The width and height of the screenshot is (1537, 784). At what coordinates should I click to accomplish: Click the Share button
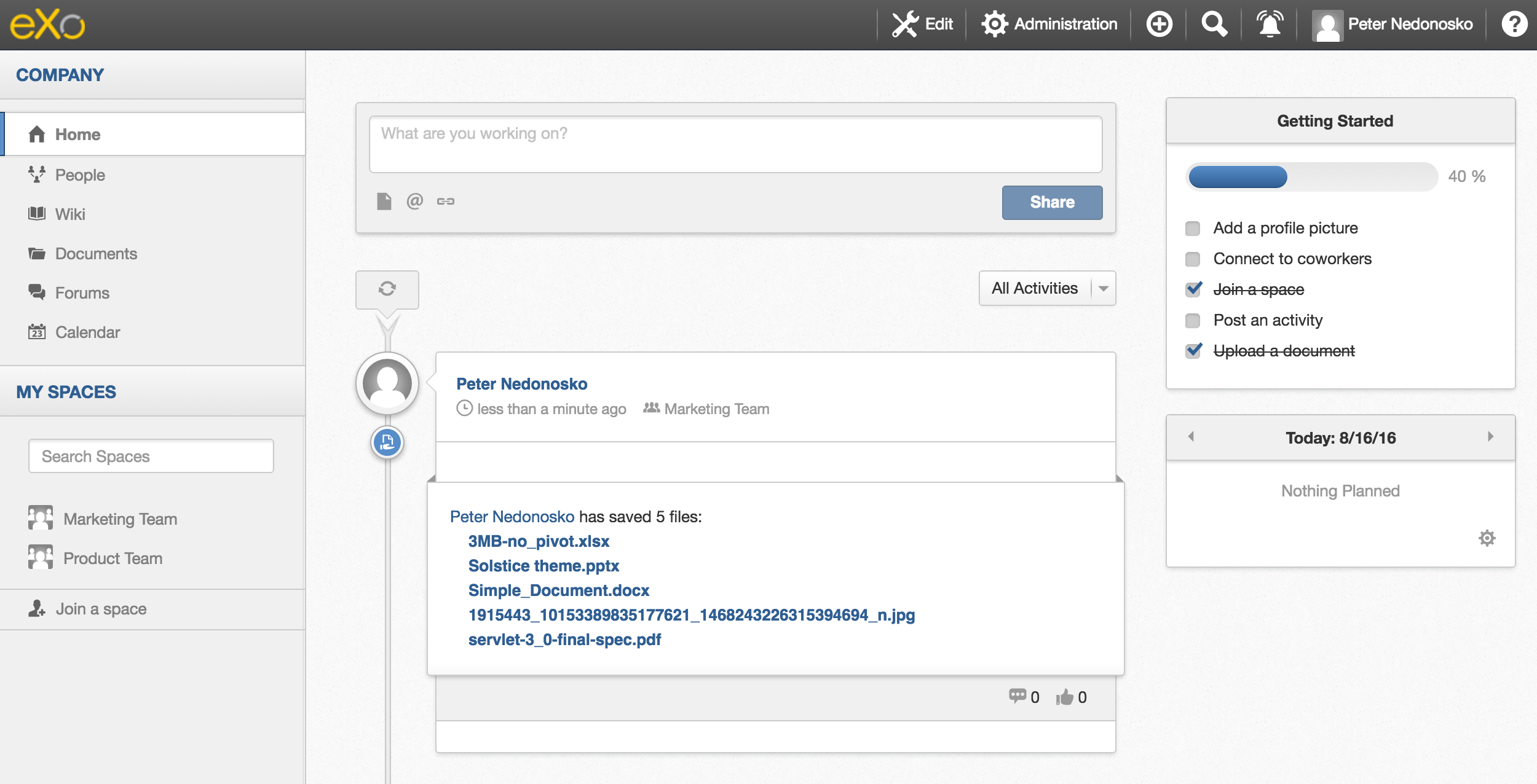click(x=1052, y=202)
